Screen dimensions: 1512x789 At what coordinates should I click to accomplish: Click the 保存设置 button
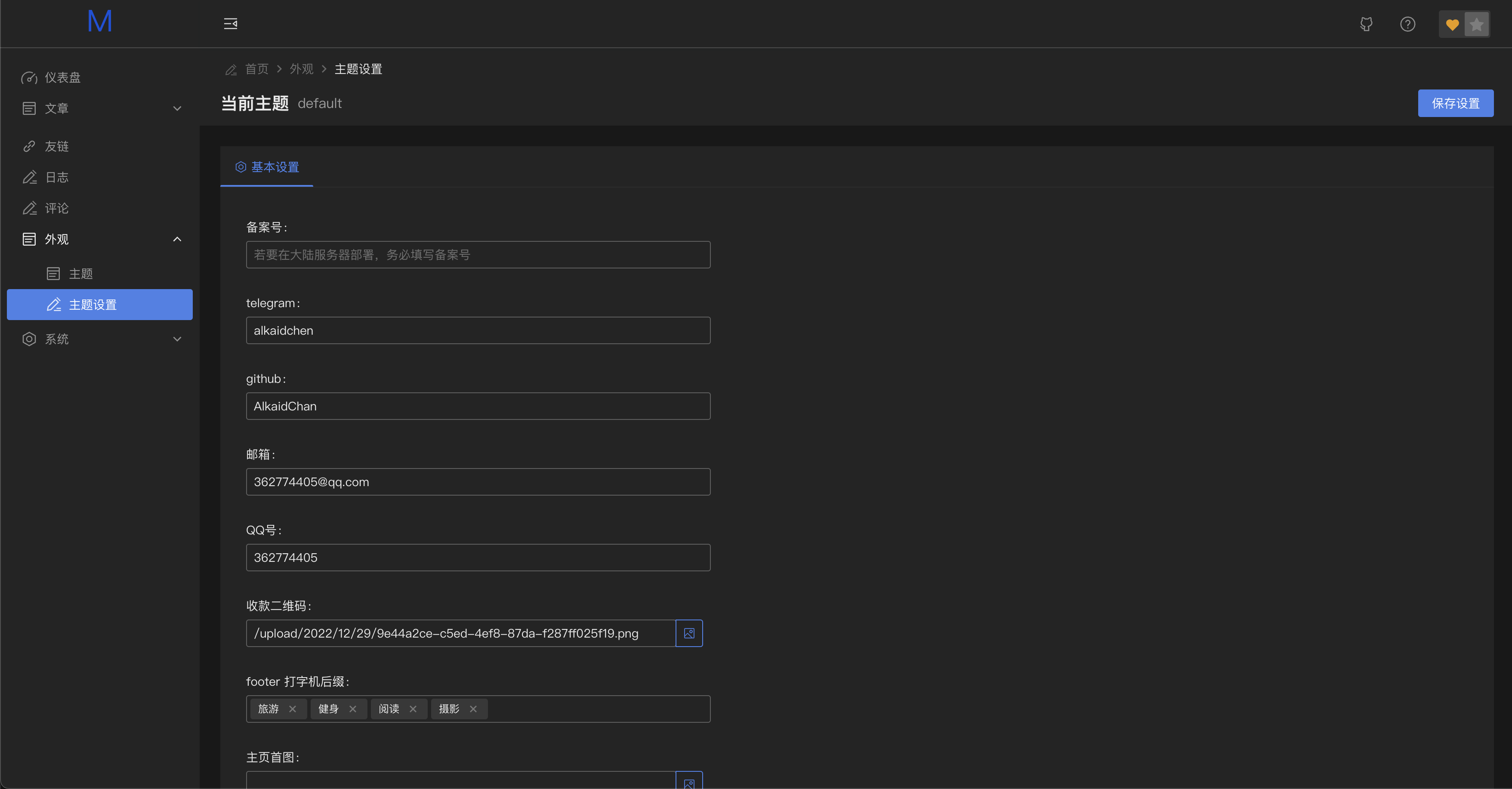[1455, 103]
